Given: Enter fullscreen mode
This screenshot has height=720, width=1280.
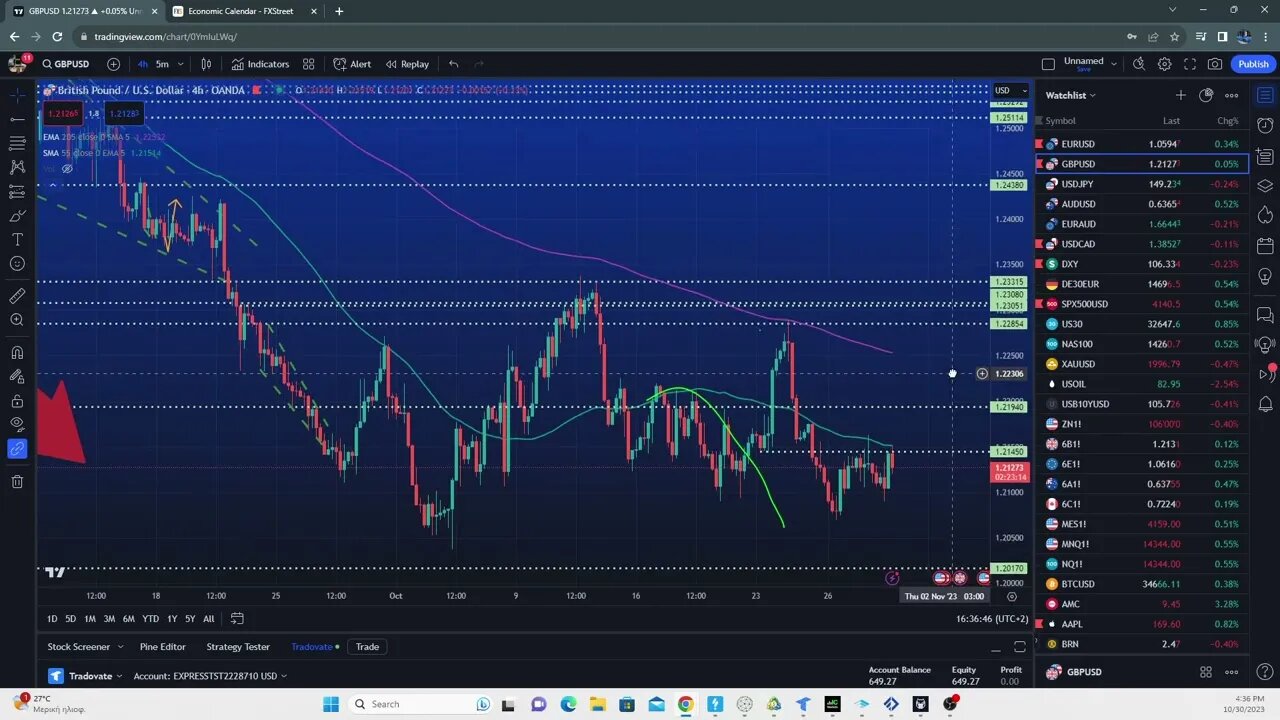Looking at the screenshot, I should click(x=1190, y=64).
